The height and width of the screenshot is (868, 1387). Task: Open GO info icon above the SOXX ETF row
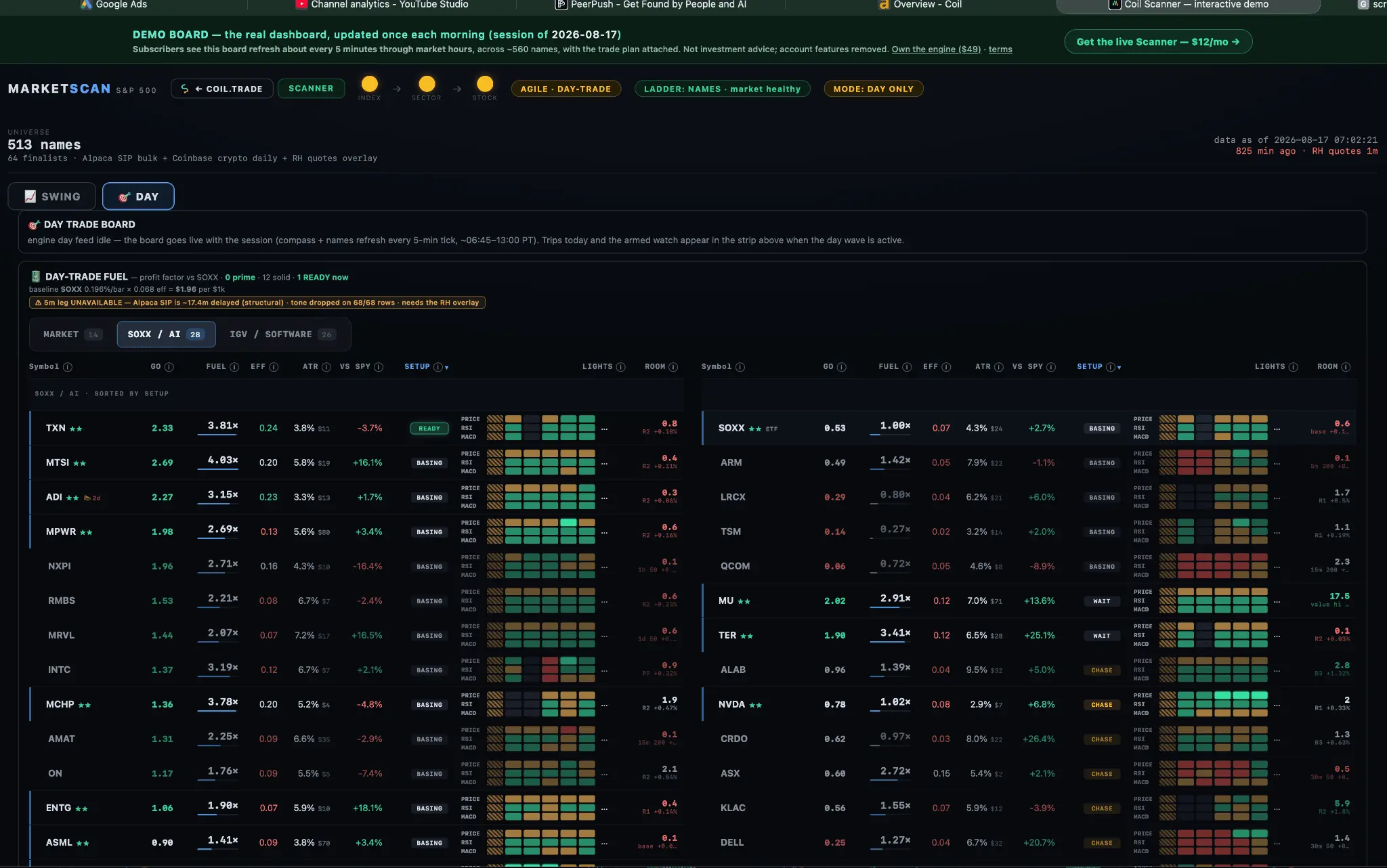pyautogui.click(x=842, y=367)
